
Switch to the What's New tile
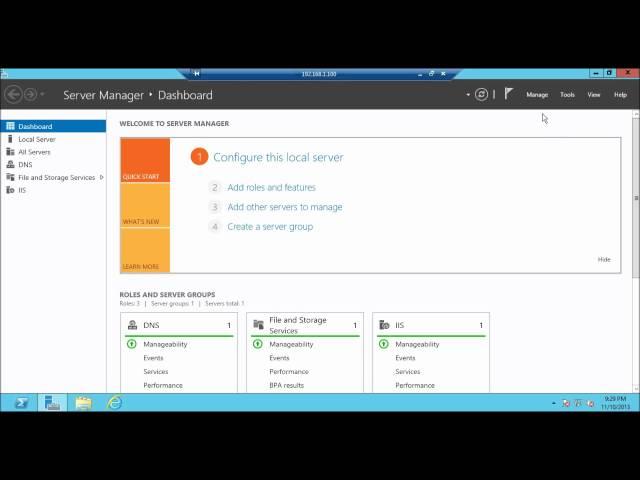145,205
